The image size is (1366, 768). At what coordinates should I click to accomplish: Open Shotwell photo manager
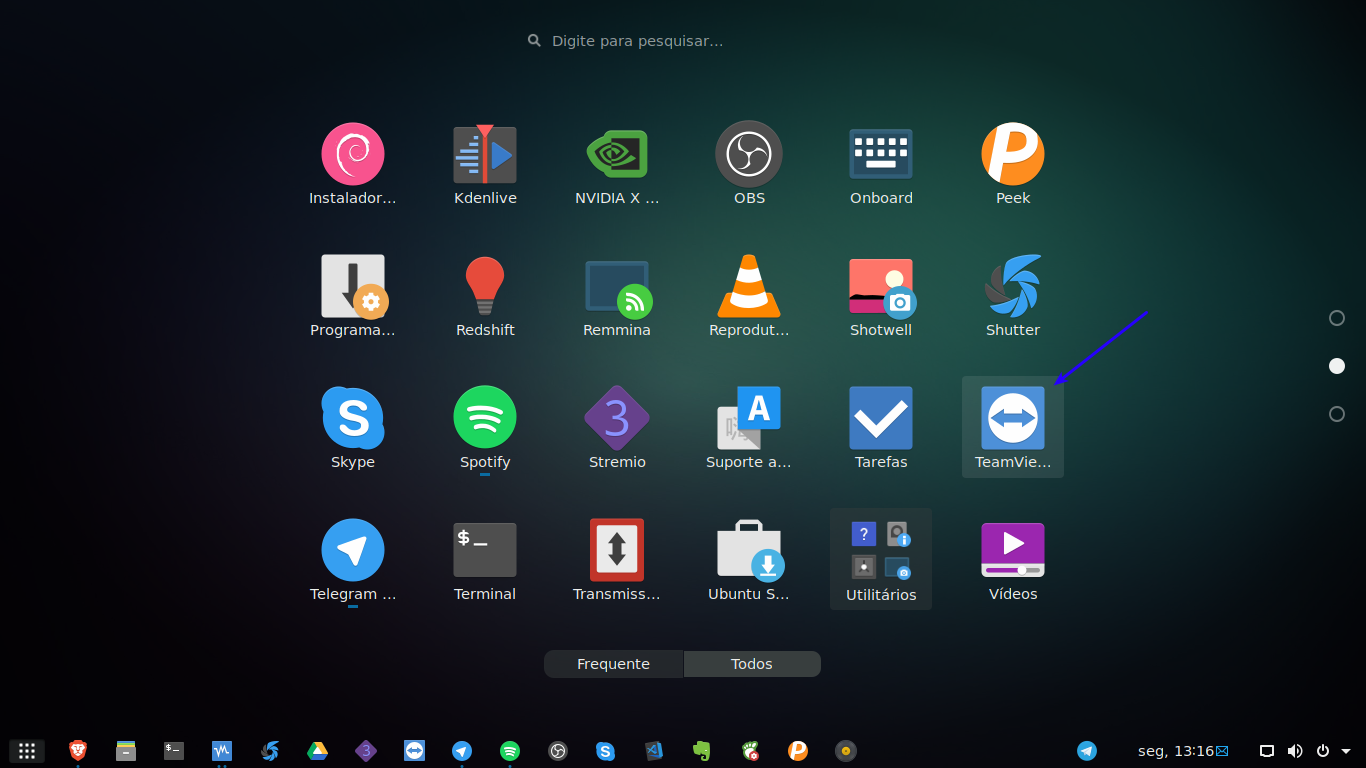click(881, 297)
